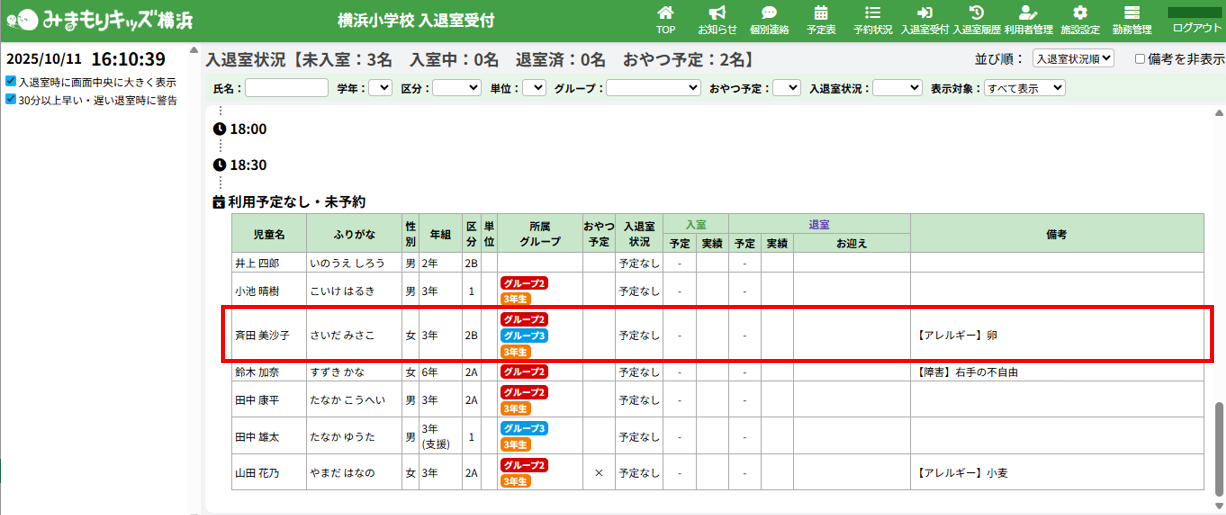Viewport: 1226px width, 515px height.
Task: Click the 氏名 name search field
Action: tap(287, 88)
